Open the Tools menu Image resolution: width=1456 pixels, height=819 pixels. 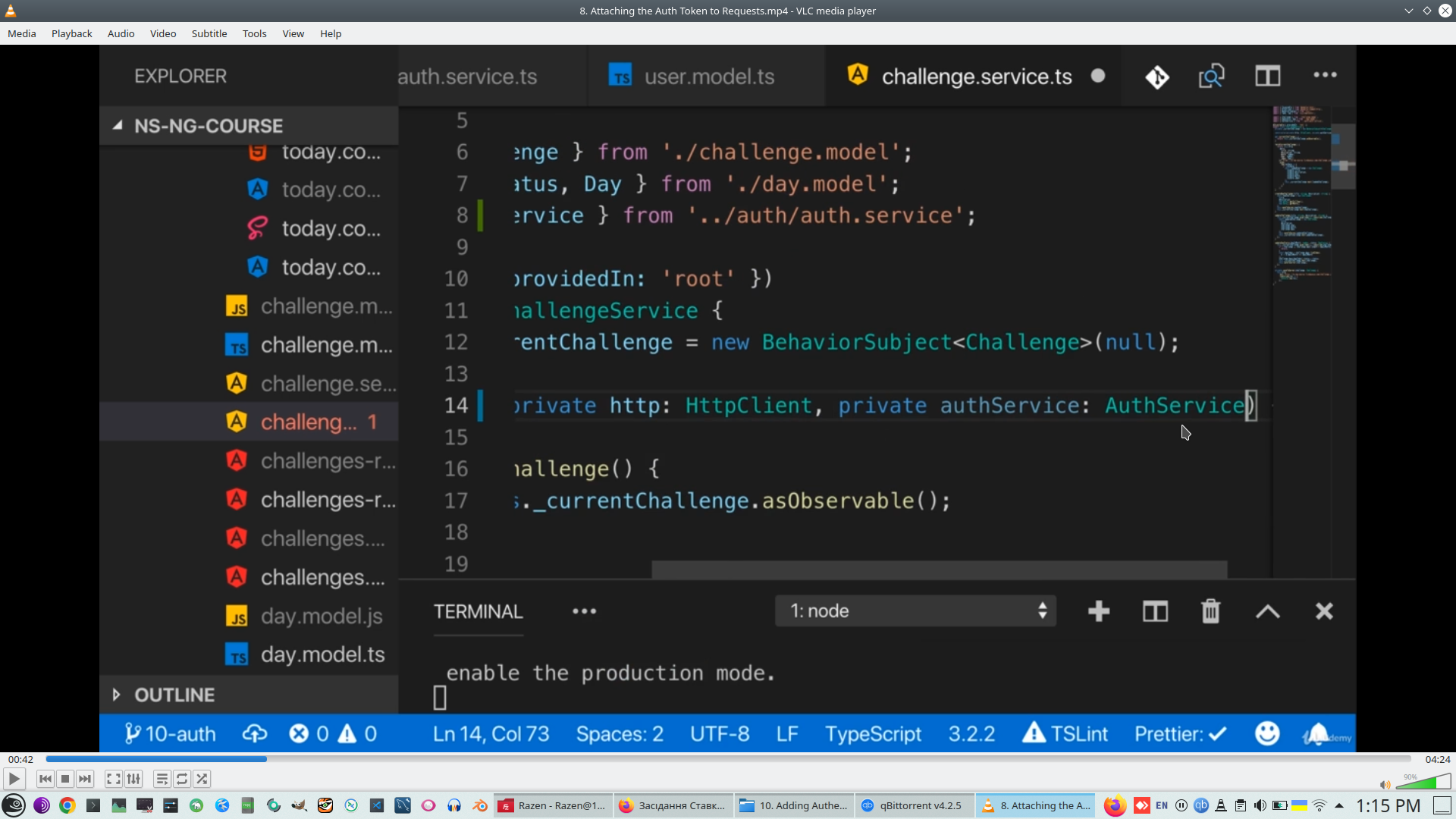point(254,33)
